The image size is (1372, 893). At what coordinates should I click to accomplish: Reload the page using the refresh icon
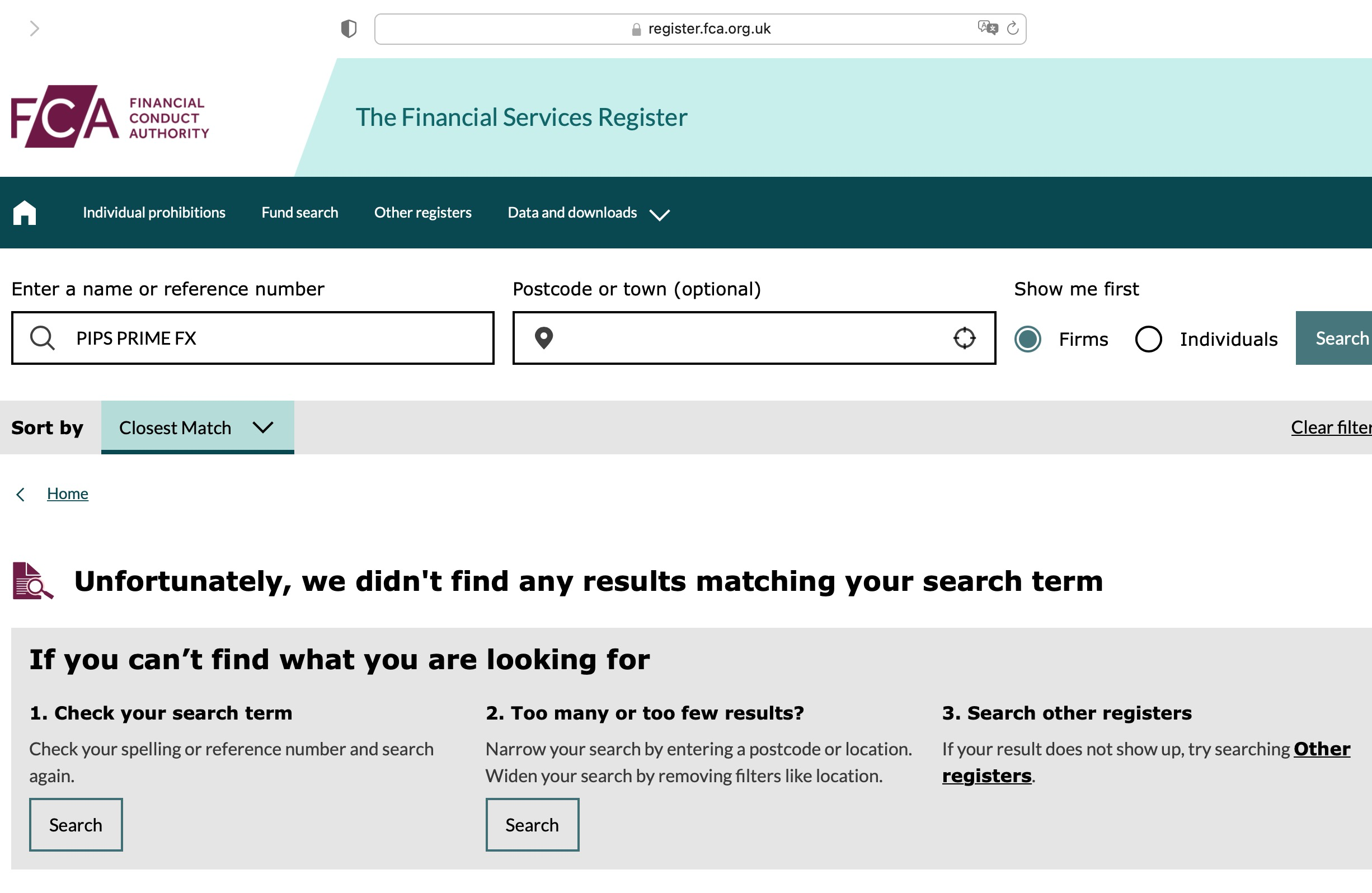1012,27
